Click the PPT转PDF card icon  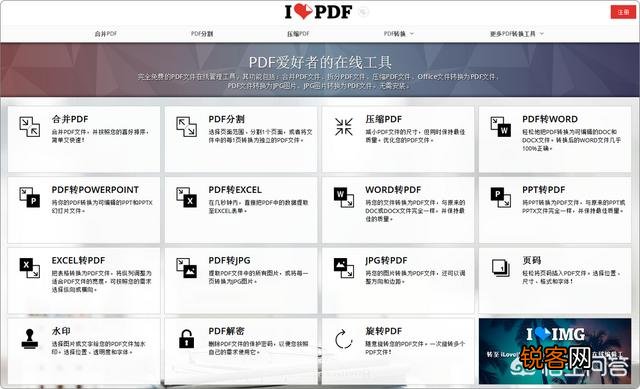(500, 197)
